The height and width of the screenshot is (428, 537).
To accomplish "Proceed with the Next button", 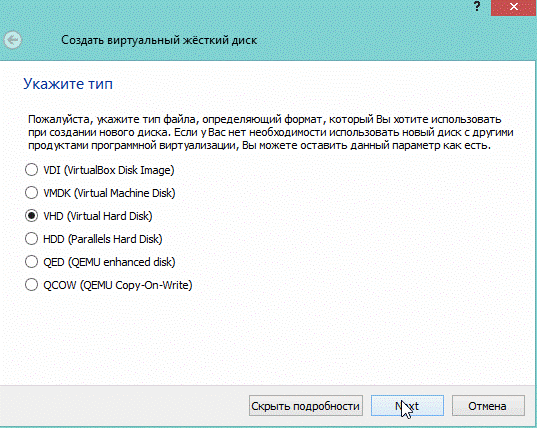I will click(407, 406).
